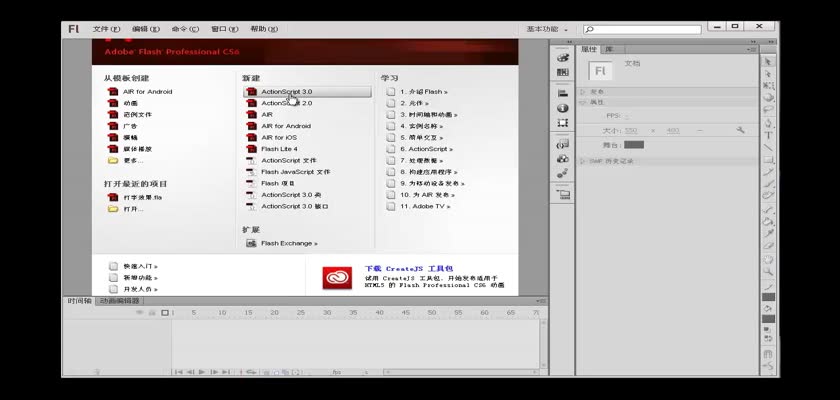Open the properties panel options menu
This screenshot has width=840, height=400.
pos(752,49)
